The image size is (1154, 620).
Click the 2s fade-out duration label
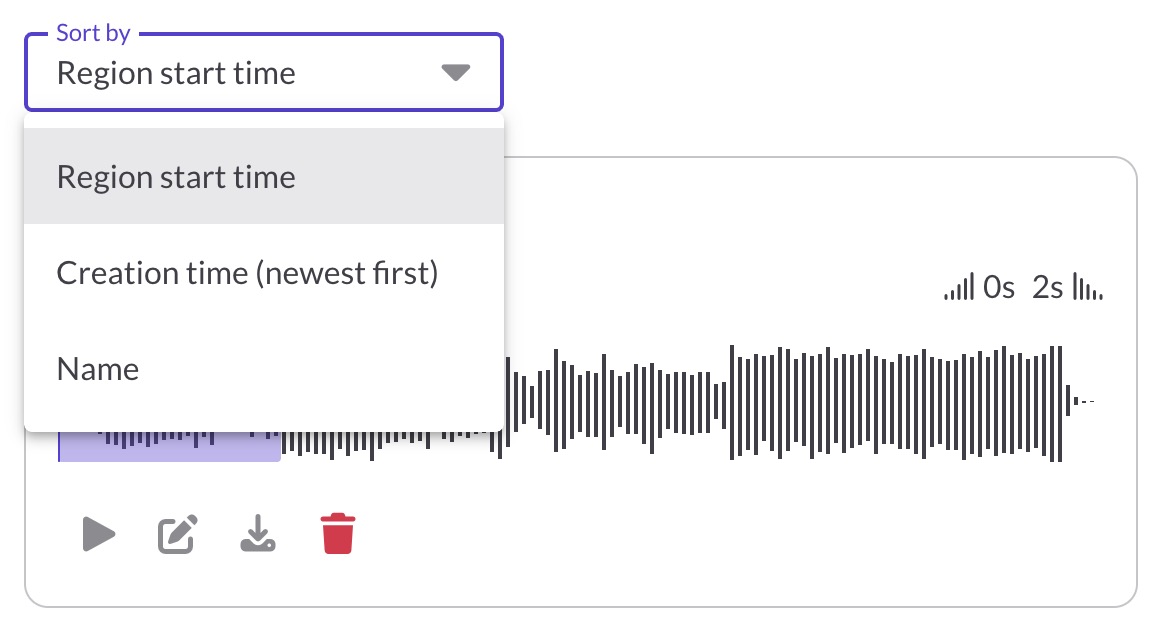pos(1047,289)
